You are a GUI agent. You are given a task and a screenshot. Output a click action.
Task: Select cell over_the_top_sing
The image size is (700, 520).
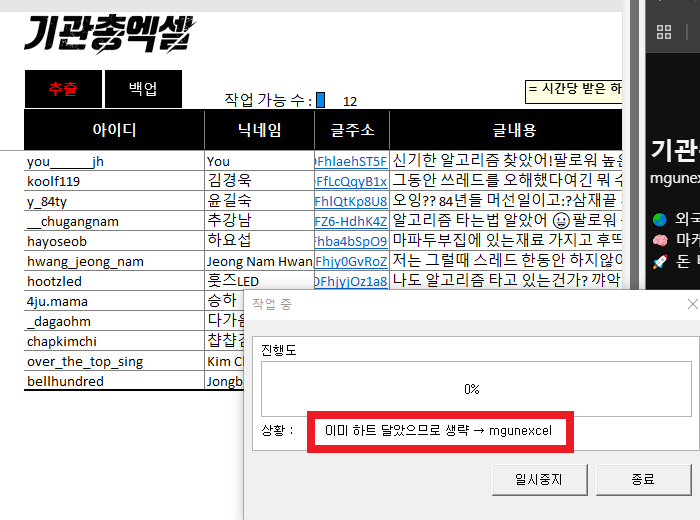click(114, 361)
